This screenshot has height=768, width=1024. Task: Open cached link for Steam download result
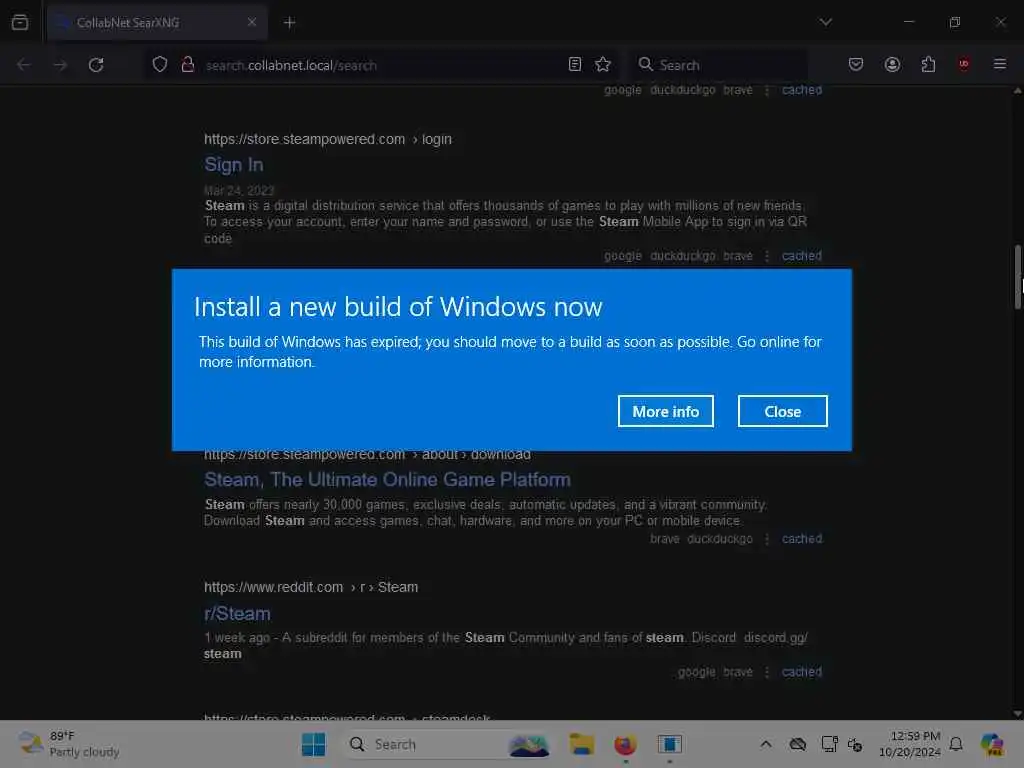point(802,539)
